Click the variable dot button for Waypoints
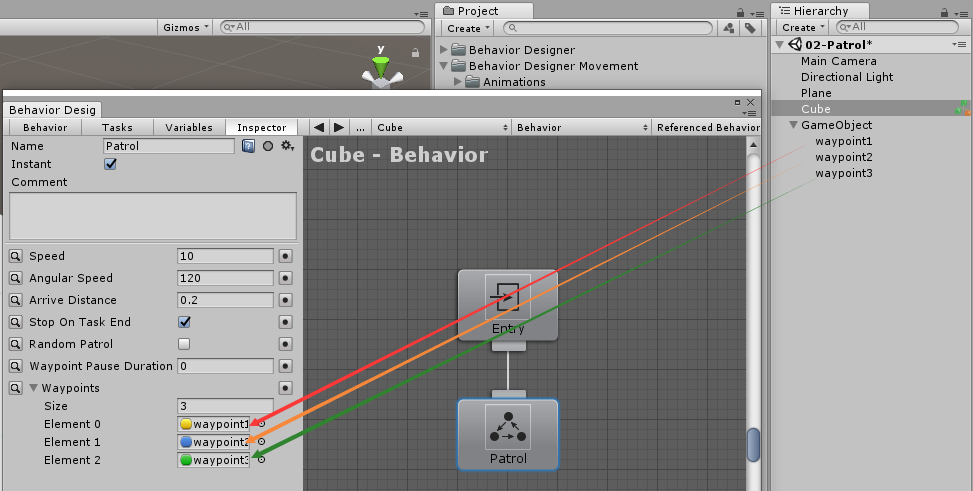973x491 pixels. point(285,389)
